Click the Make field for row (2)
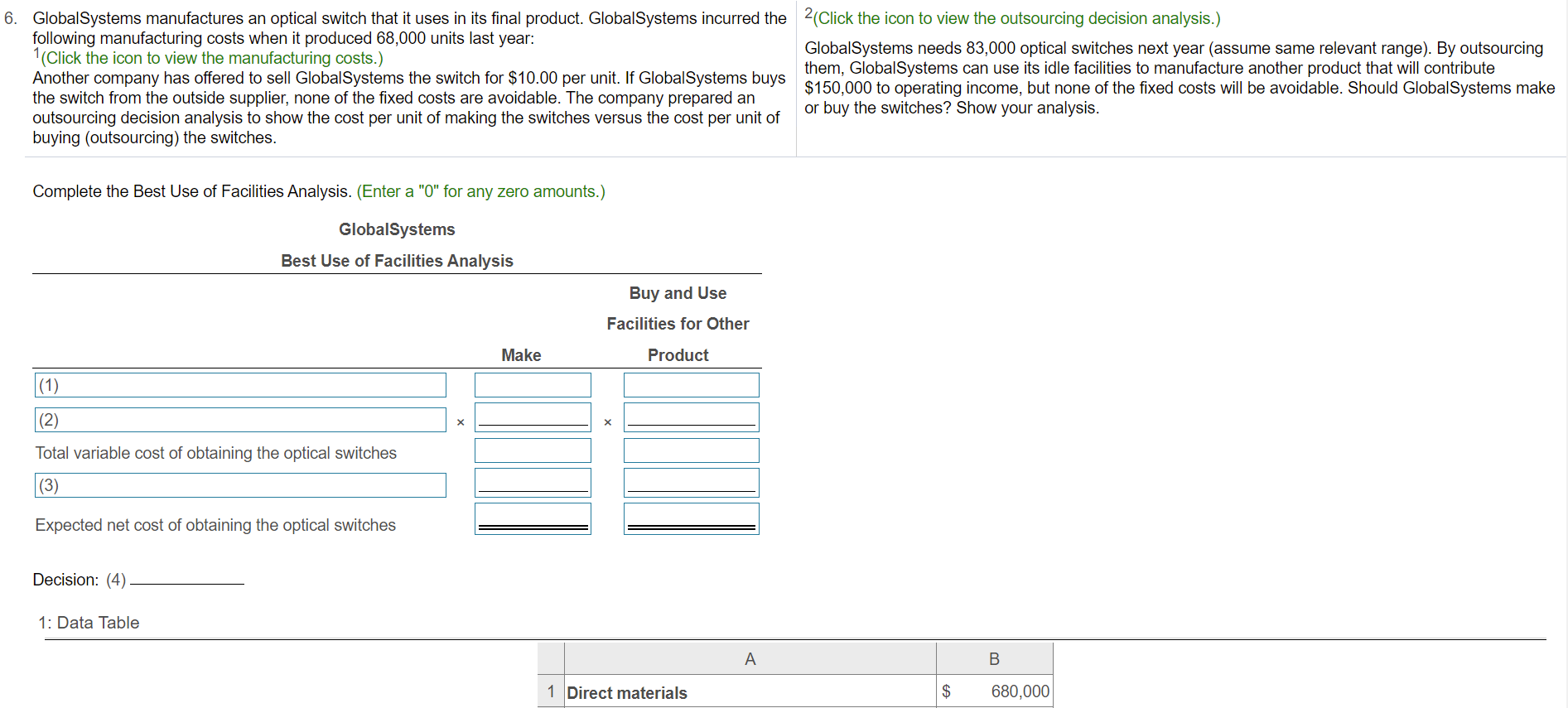1568x708 pixels. pos(533,417)
